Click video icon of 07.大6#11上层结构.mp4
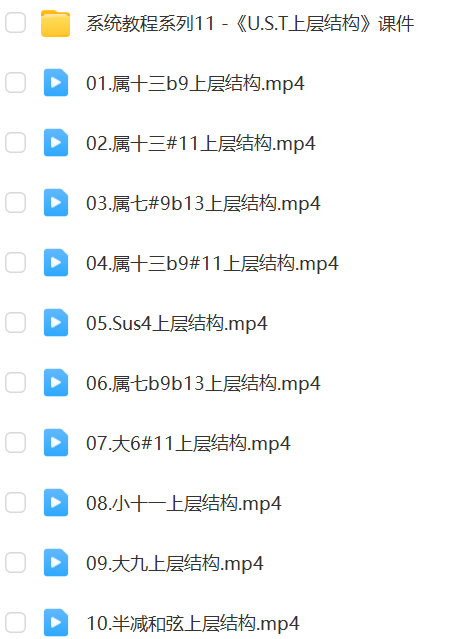 point(56,443)
